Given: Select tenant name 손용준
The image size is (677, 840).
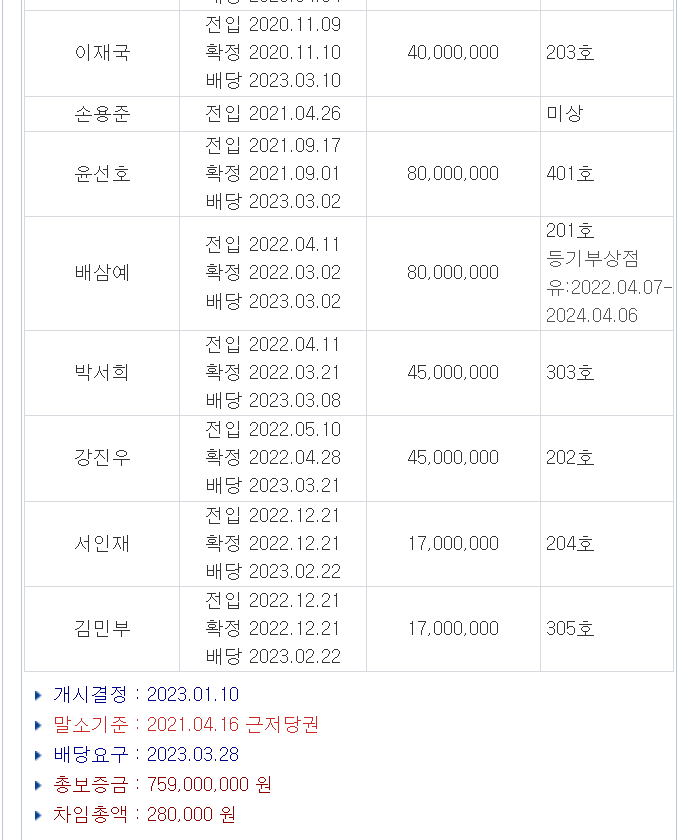Looking at the screenshot, I should pyautogui.click(x=102, y=114).
